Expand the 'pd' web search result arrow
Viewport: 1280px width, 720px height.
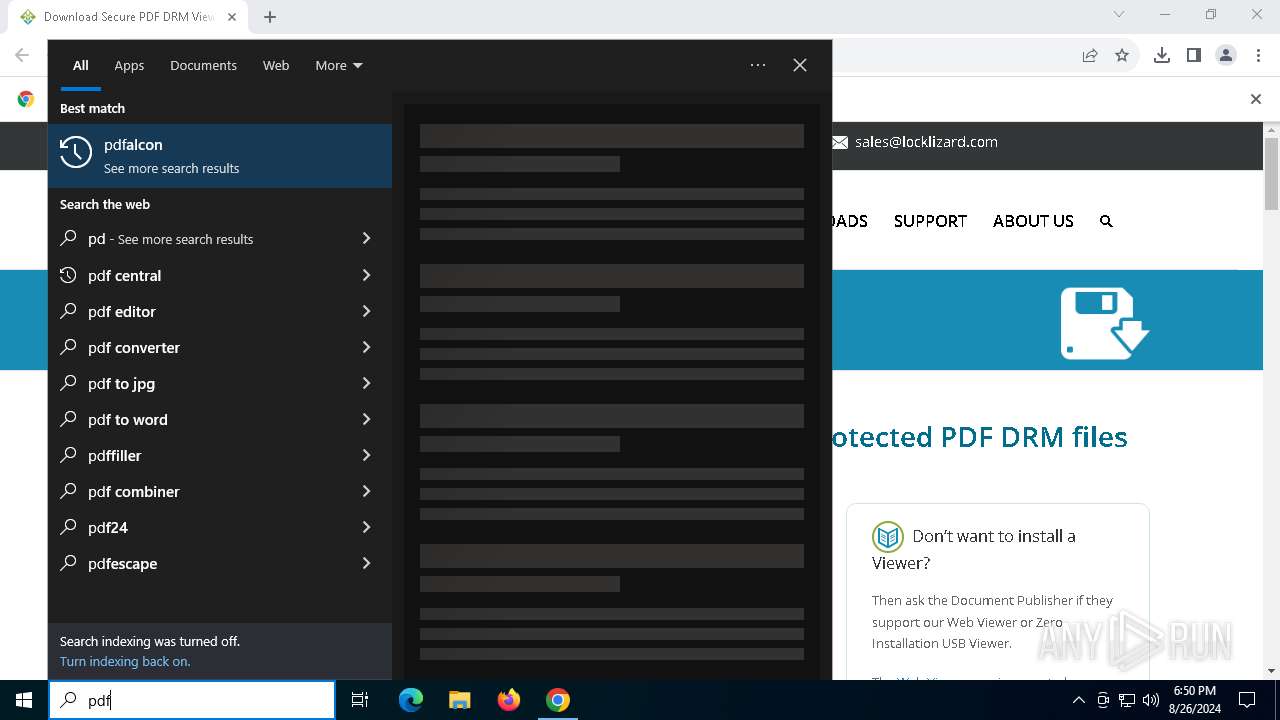(x=366, y=239)
